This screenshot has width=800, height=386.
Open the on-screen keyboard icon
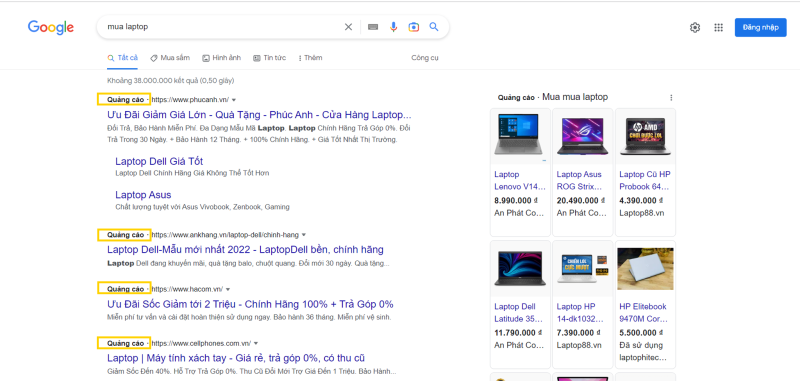click(373, 27)
